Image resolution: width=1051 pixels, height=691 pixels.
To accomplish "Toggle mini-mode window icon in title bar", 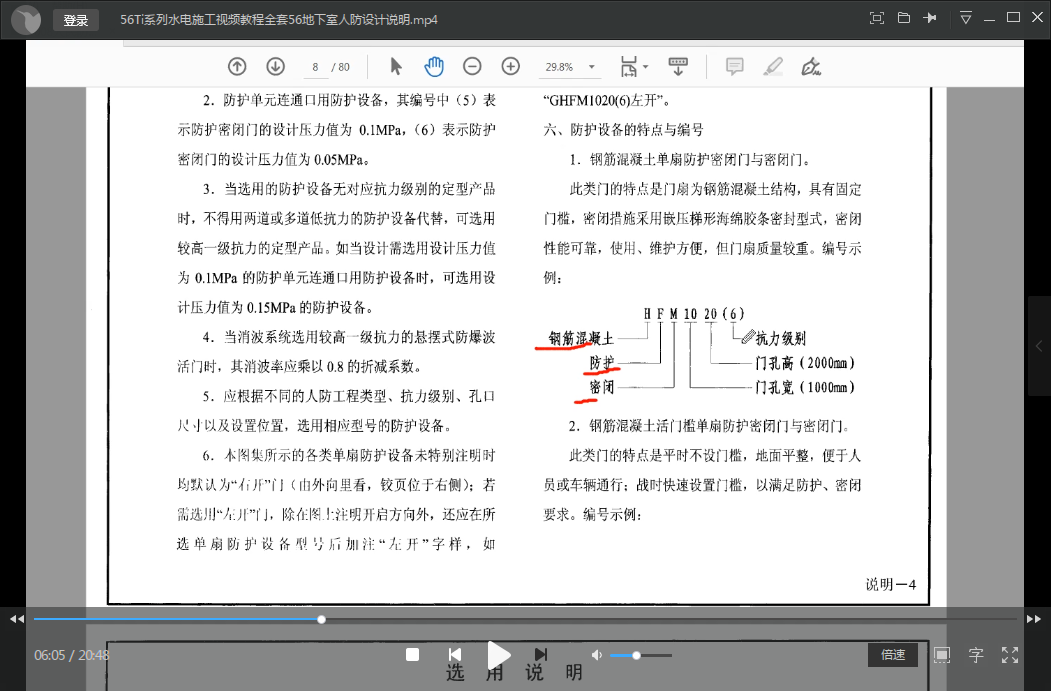I will [x=877, y=18].
